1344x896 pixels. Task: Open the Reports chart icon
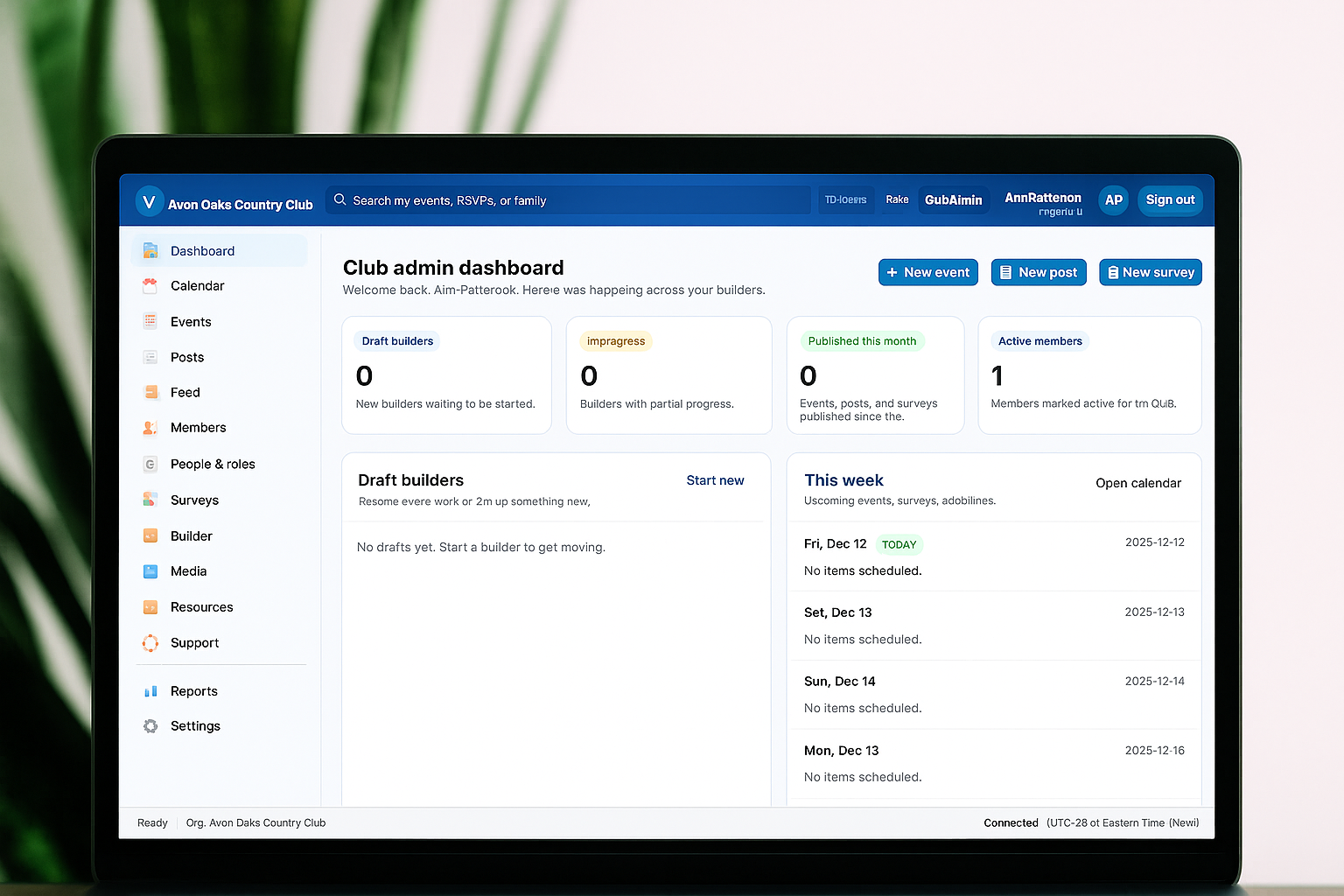pyautogui.click(x=150, y=690)
